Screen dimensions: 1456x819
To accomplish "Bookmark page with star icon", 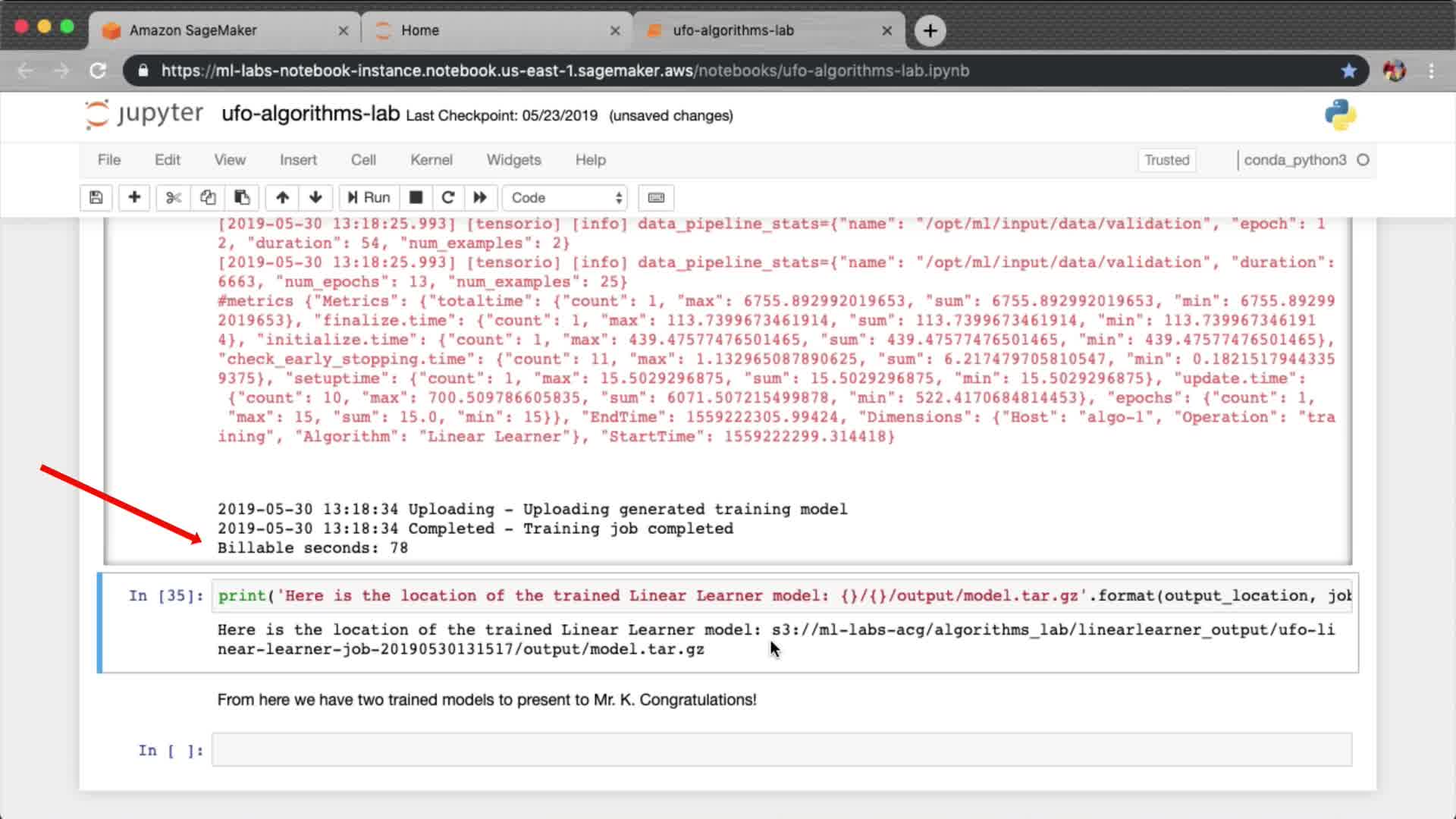I will click(x=1348, y=71).
